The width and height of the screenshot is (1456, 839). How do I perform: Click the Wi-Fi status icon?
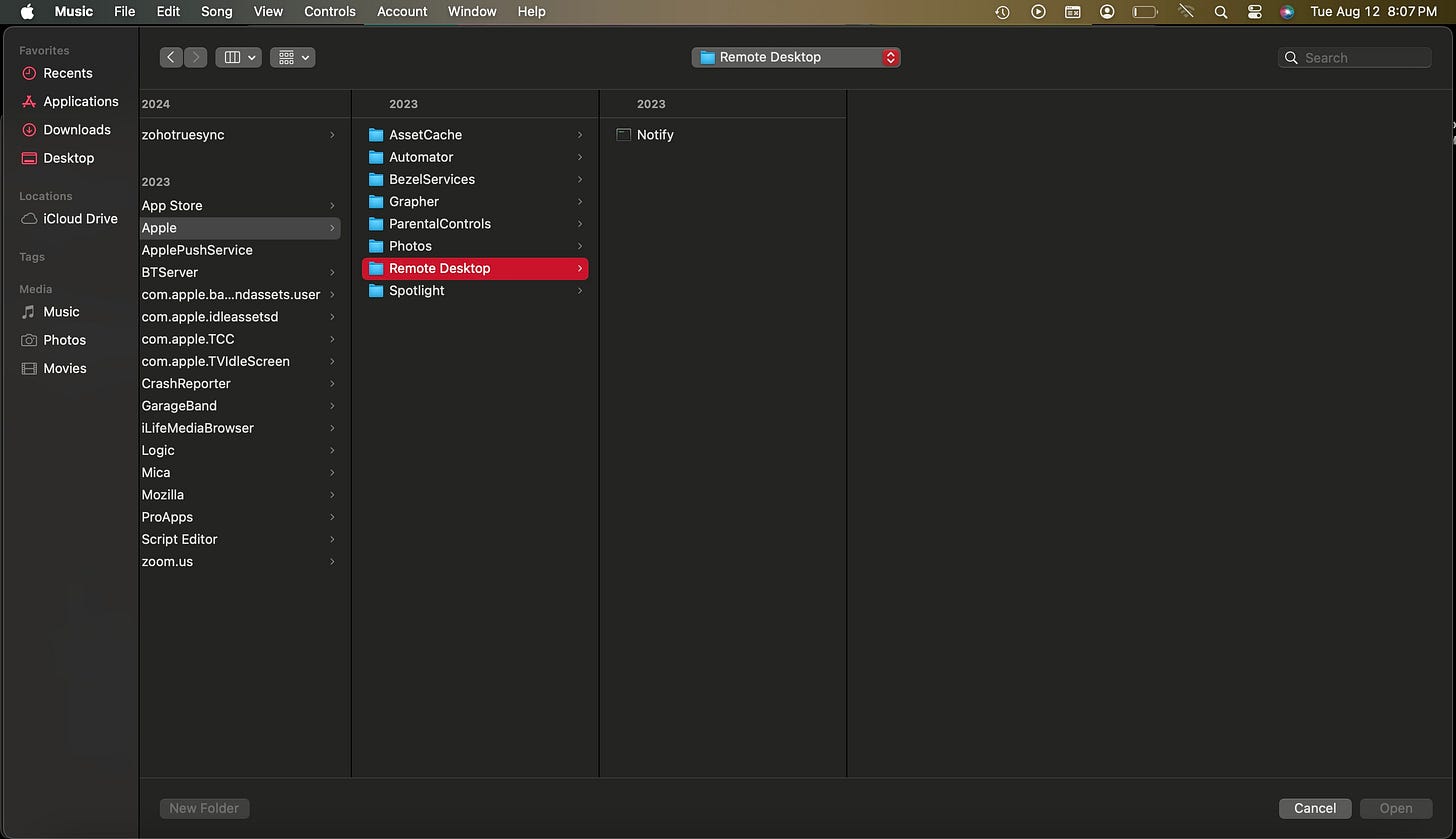[x=1186, y=12]
